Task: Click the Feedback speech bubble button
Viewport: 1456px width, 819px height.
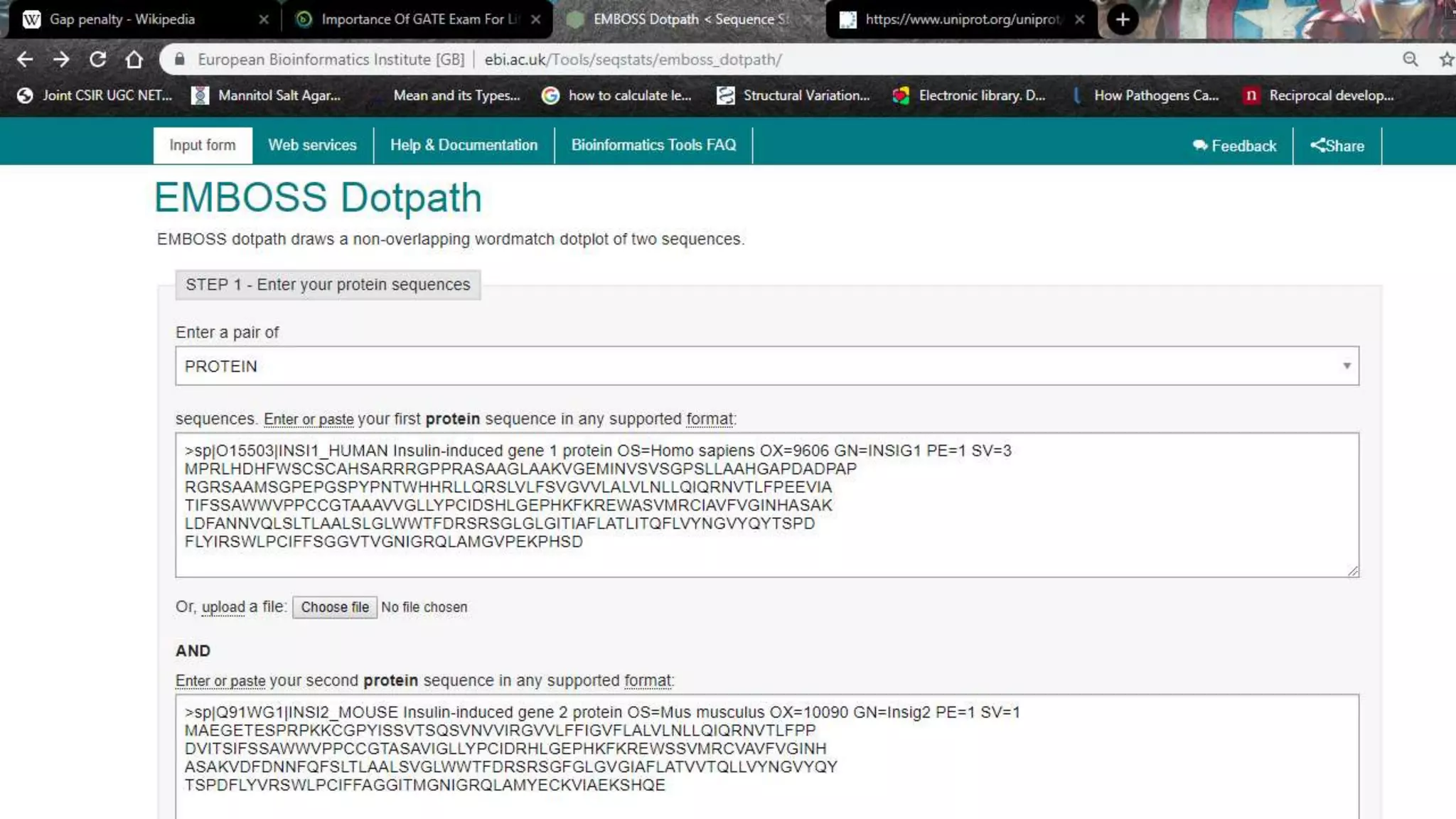Action: click(1235, 146)
